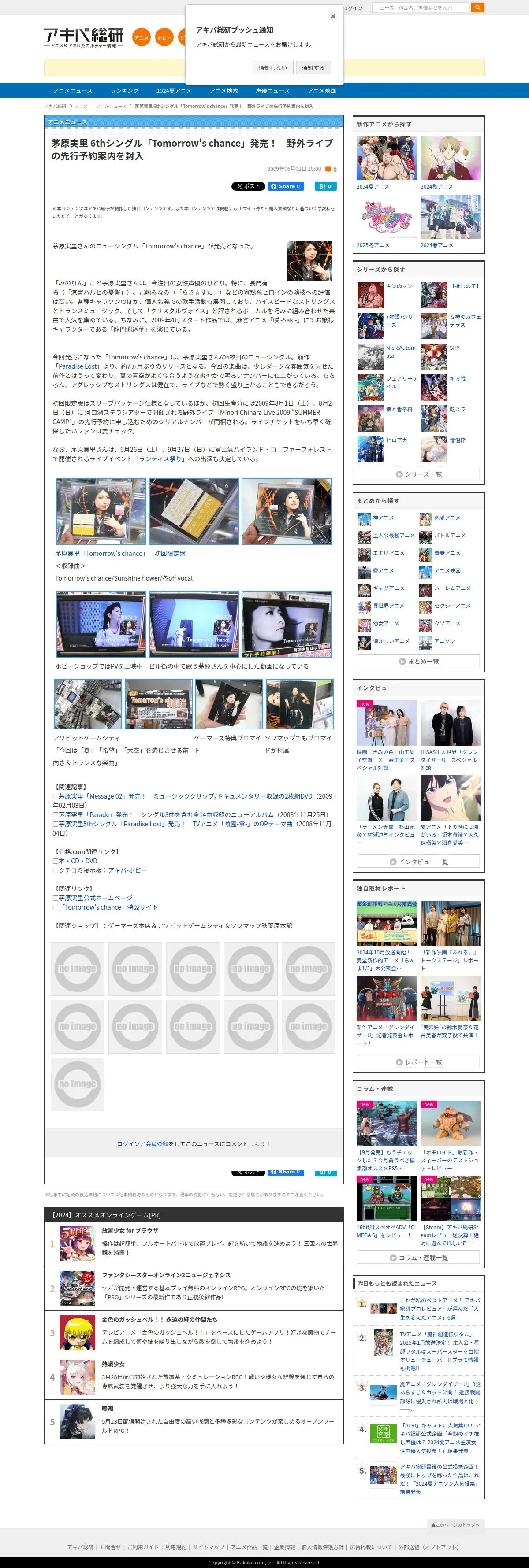Viewport: 529px width, 1568px height.
Task: Open アニメニュース nav tab
Action: [x=73, y=91]
